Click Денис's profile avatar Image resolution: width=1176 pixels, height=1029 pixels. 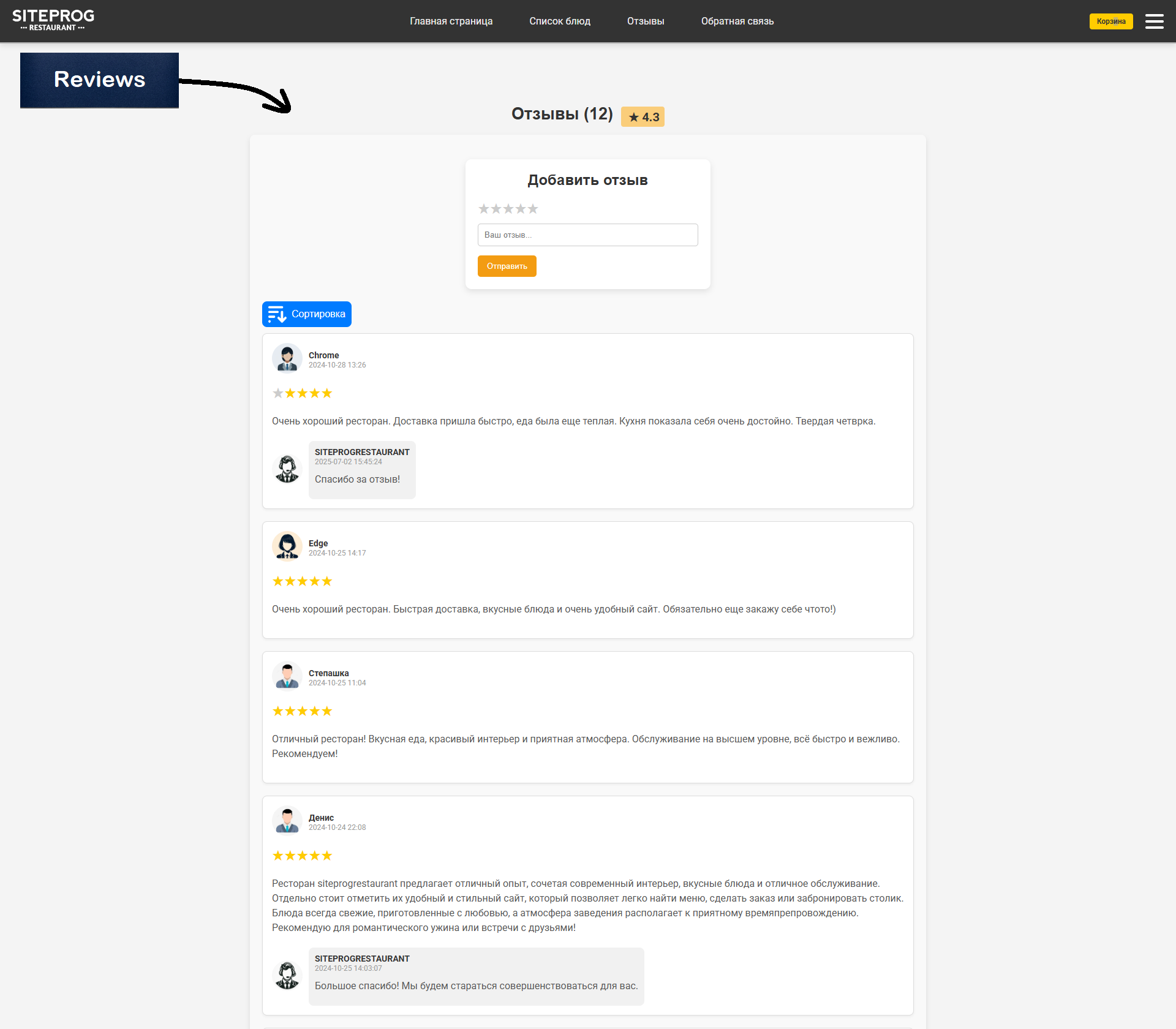point(287,821)
